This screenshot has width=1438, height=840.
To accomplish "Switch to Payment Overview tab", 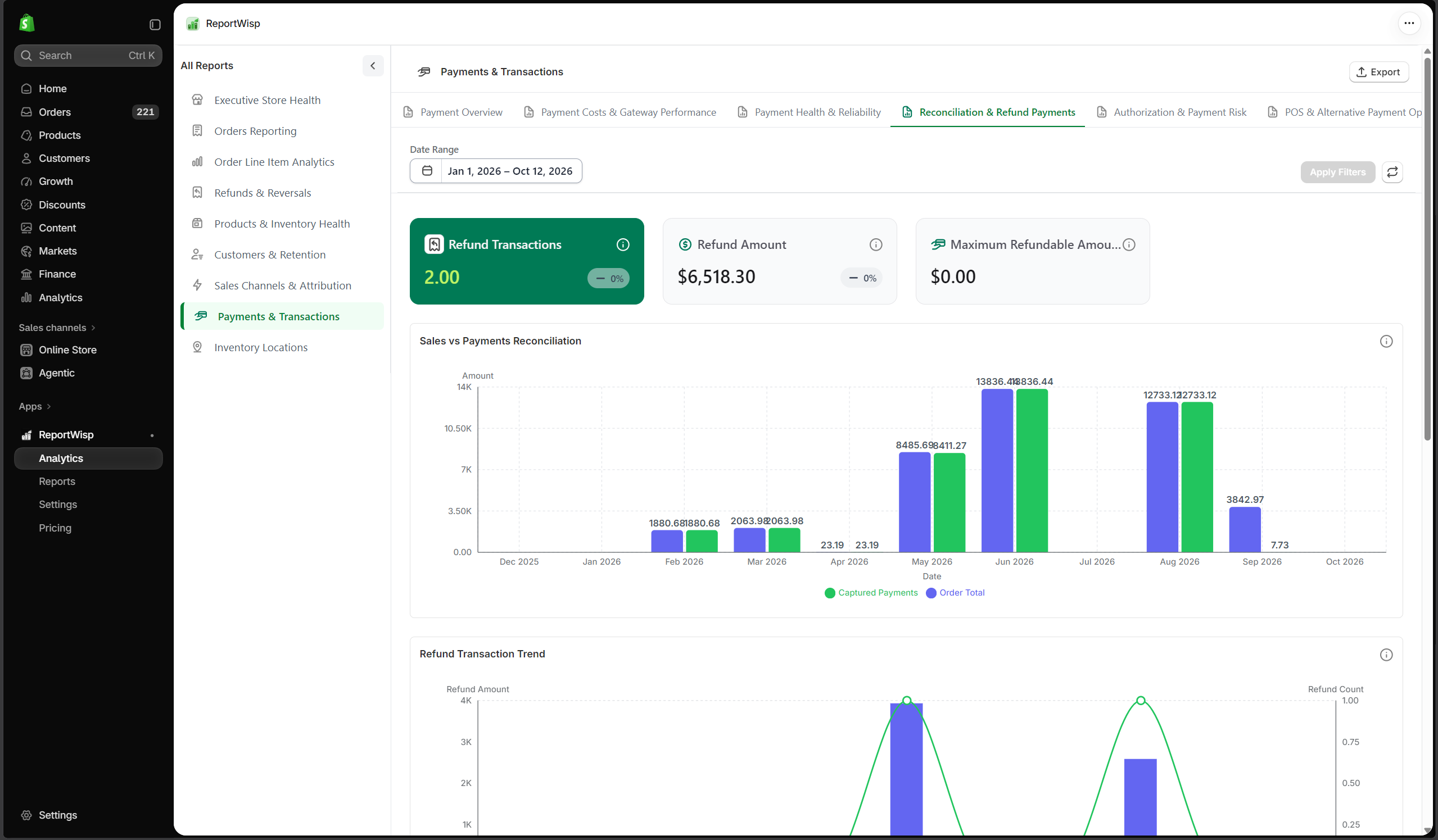I will coord(453,112).
